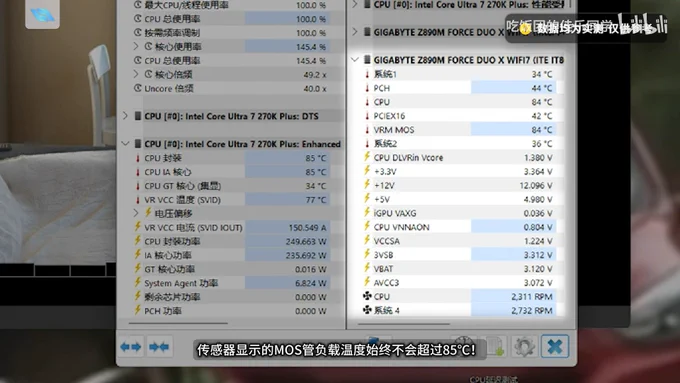The width and height of the screenshot is (680, 383).
Task: Collapse the GIGABYTE Z890M (ITE IT8) group
Action: pyautogui.click(x=355, y=59)
